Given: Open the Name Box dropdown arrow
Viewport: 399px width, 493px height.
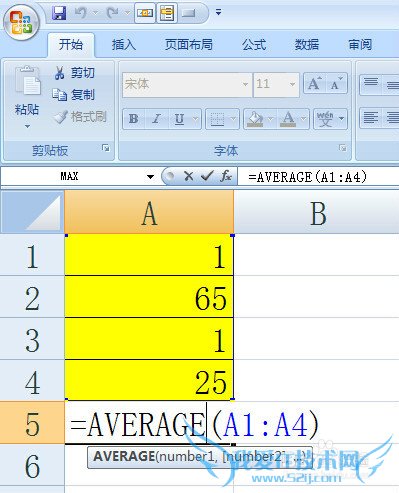Looking at the screenshot, I should (151, 177).
